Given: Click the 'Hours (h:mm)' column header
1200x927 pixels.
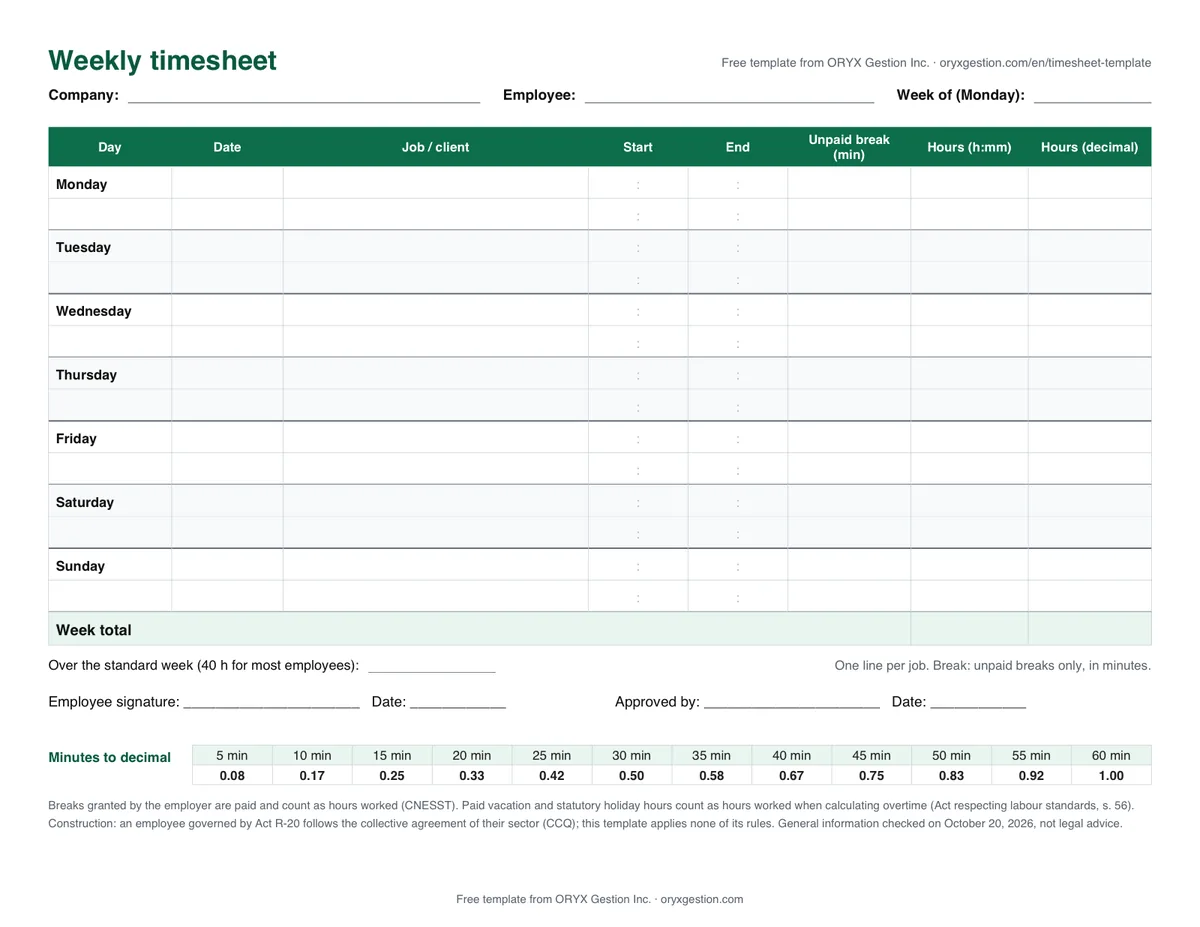Looking at the screenshot, I should 969,147.
